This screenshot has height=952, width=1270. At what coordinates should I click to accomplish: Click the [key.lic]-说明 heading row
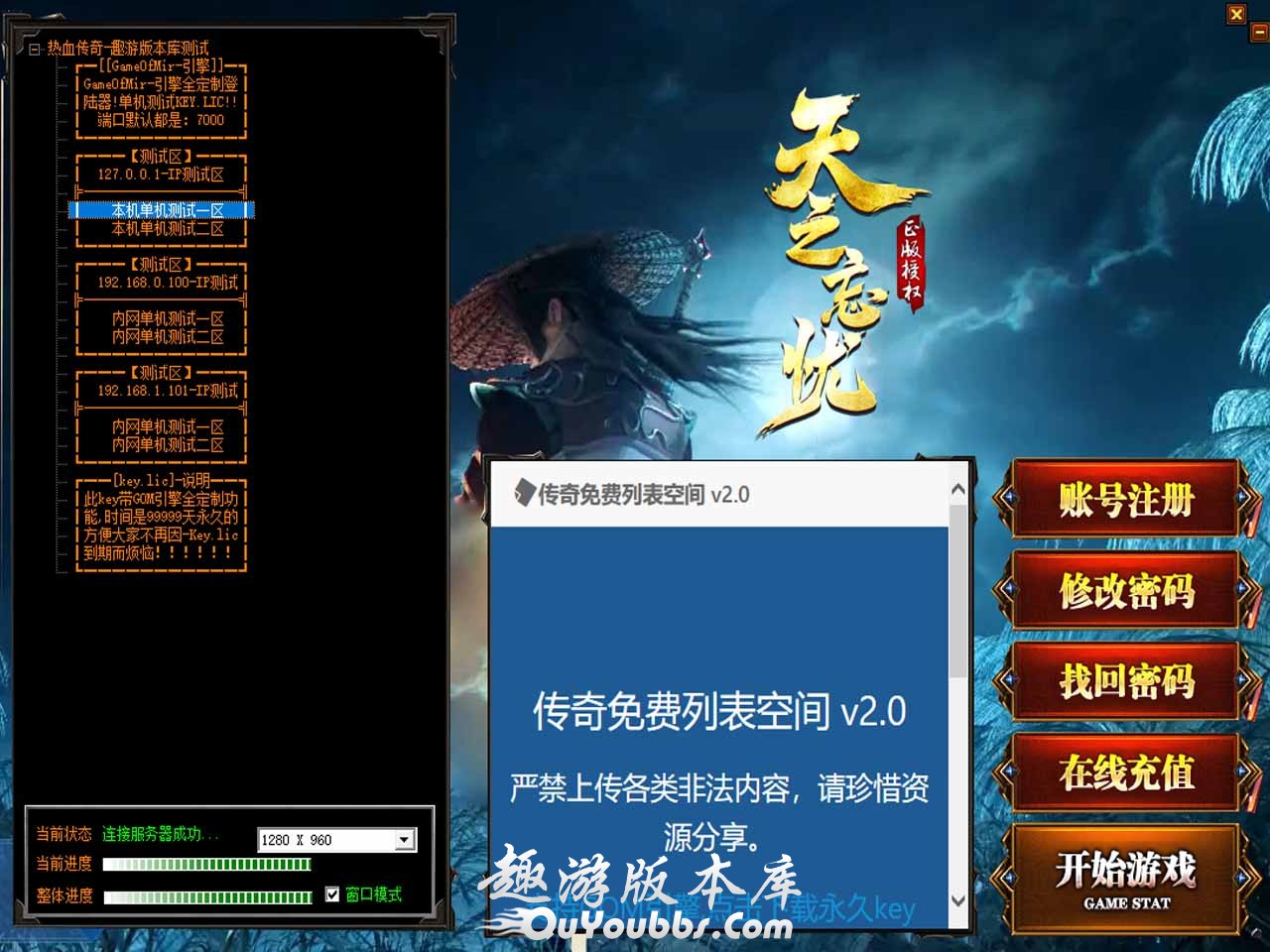[x=162, y=480]
